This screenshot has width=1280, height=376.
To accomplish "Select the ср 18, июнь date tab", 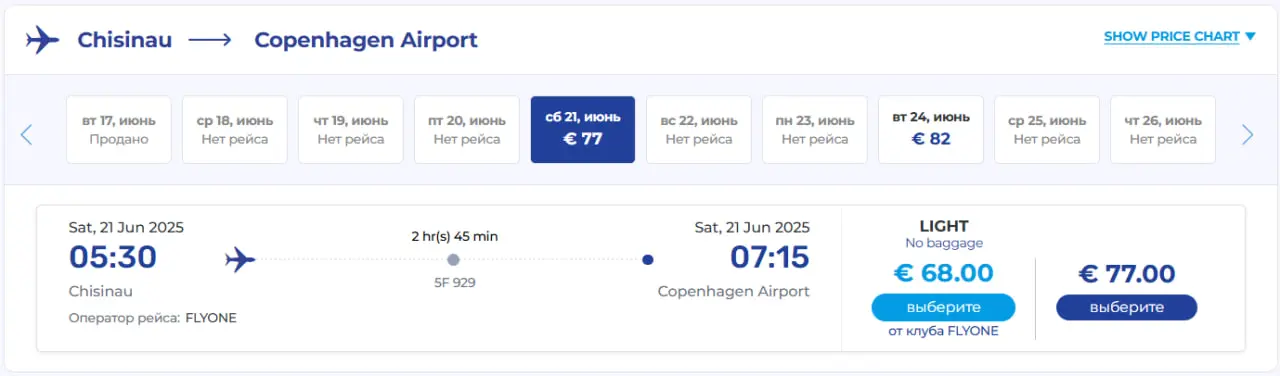I will click(x=235, y=130).
